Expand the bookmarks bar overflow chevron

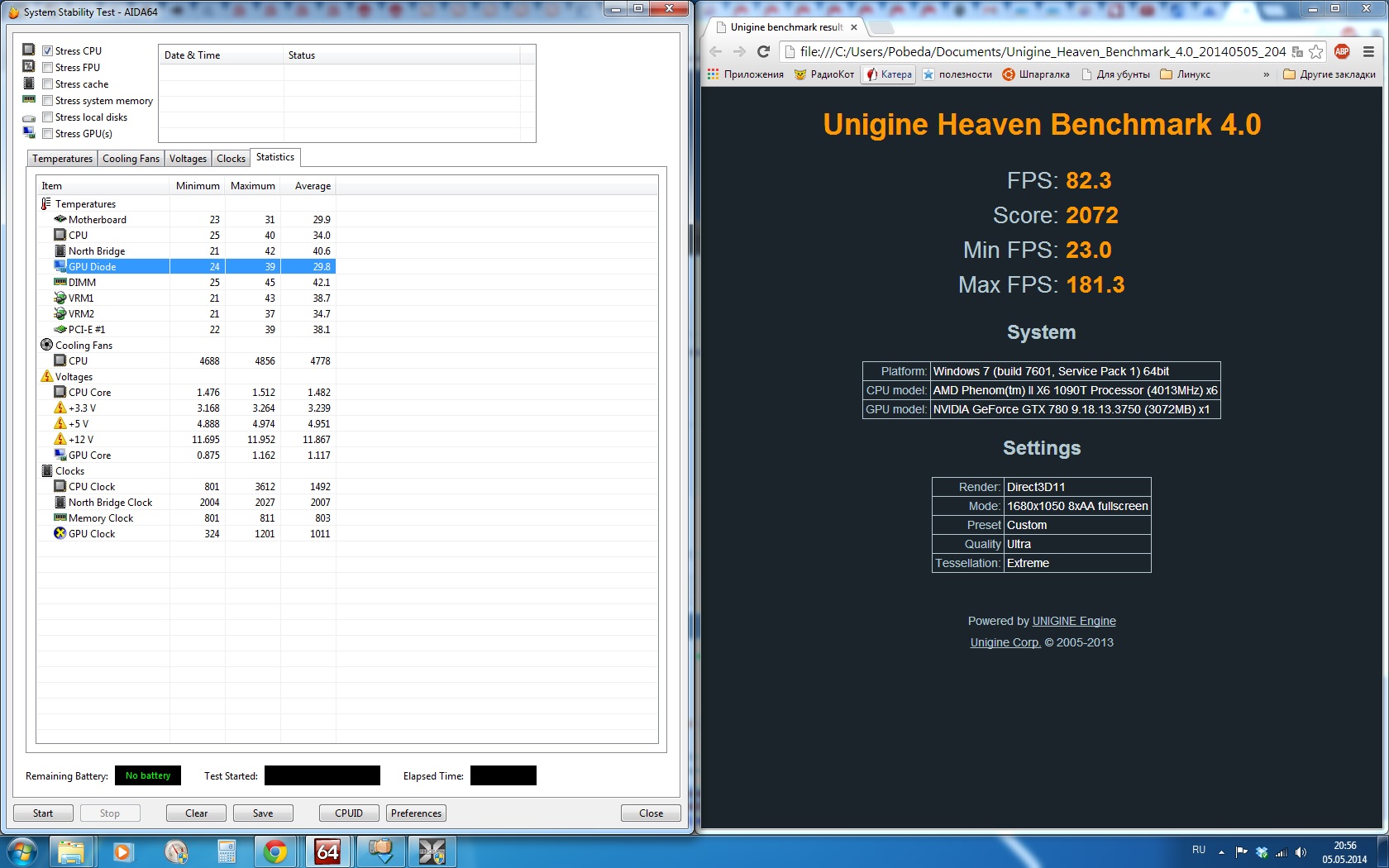[x=1266, y=74]
